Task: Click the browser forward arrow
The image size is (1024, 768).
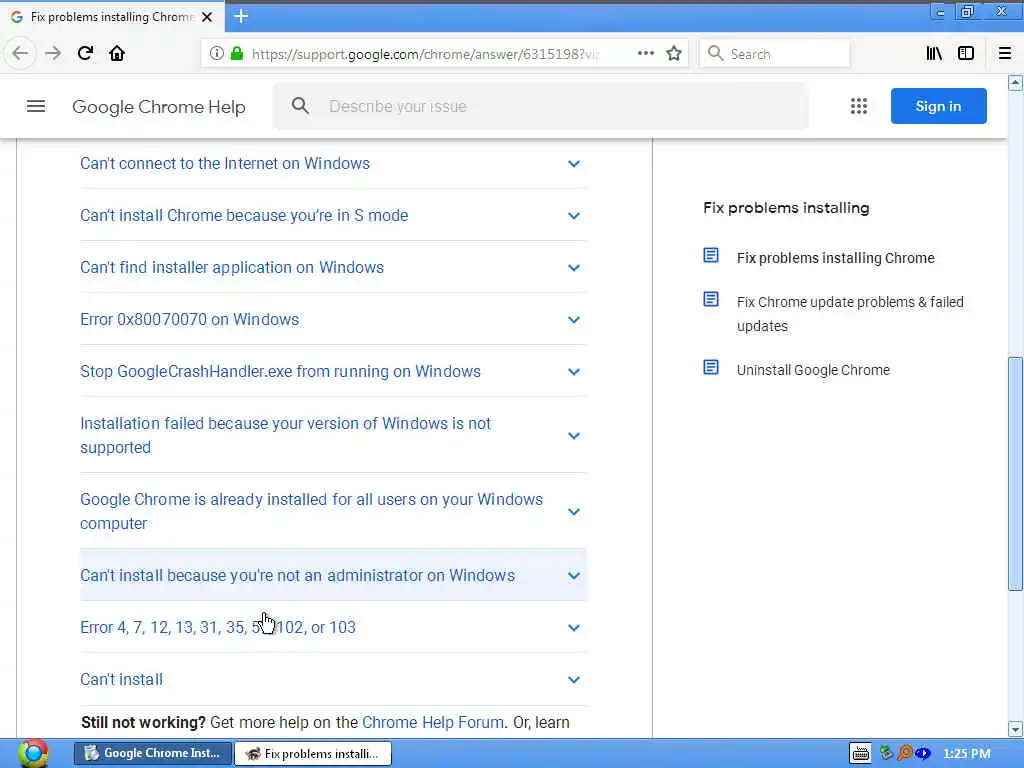Action: [53, 53]
